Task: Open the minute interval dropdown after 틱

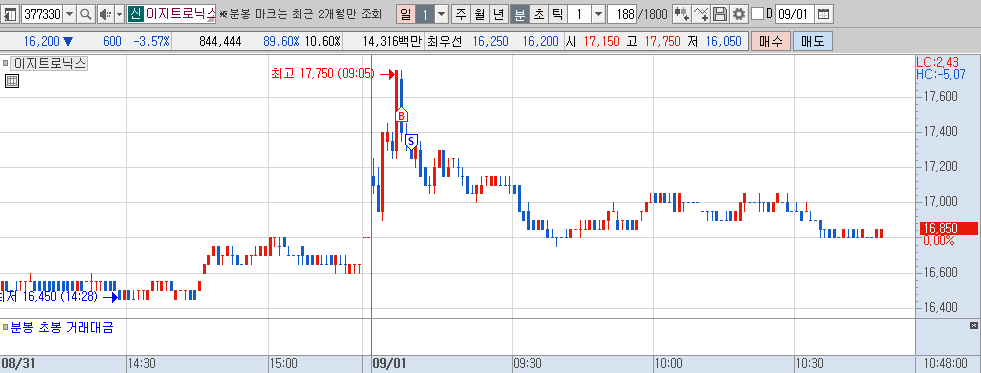Action: (598, 13)
